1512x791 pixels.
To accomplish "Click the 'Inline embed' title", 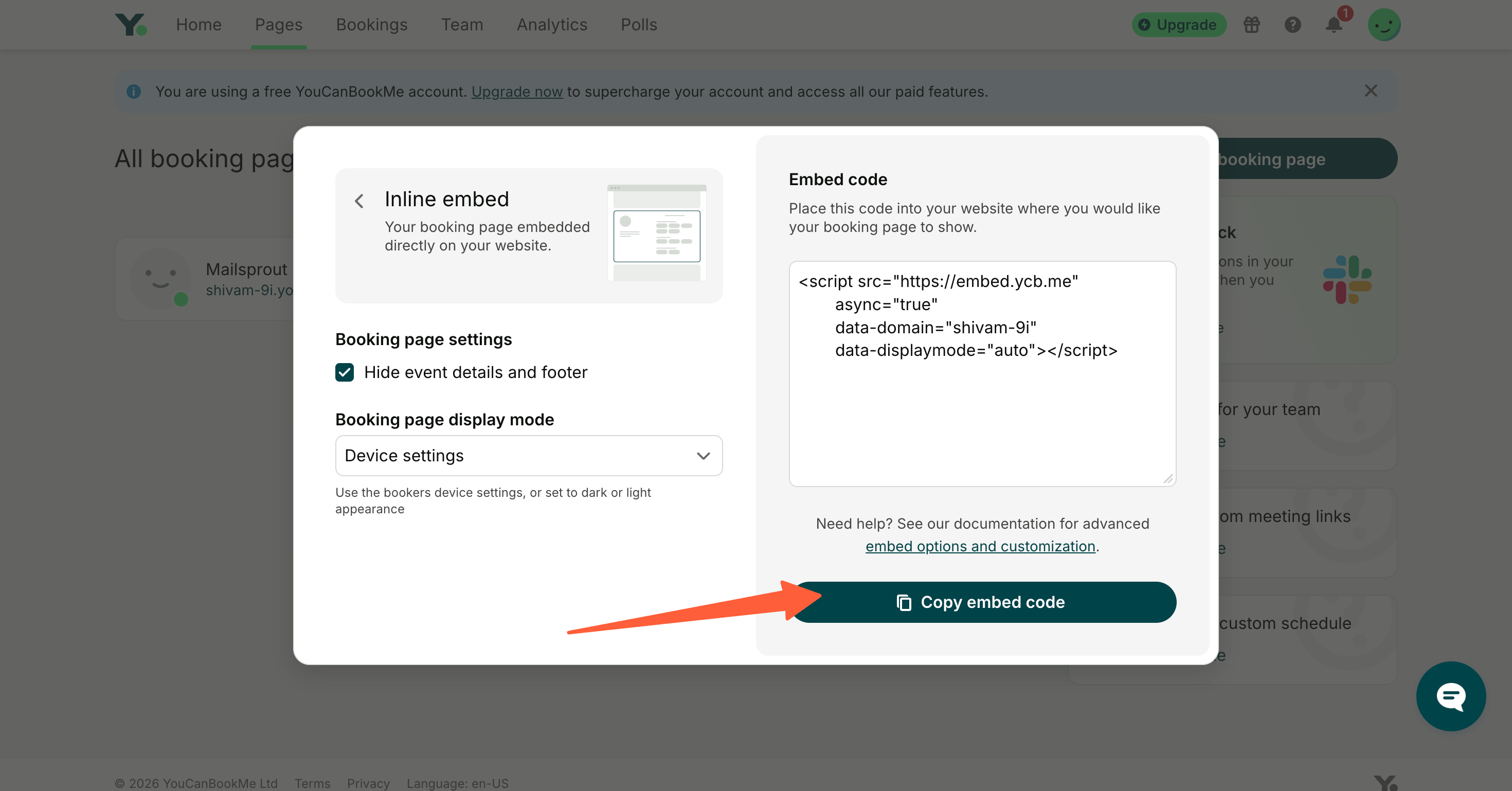I will tap(447, 200).
